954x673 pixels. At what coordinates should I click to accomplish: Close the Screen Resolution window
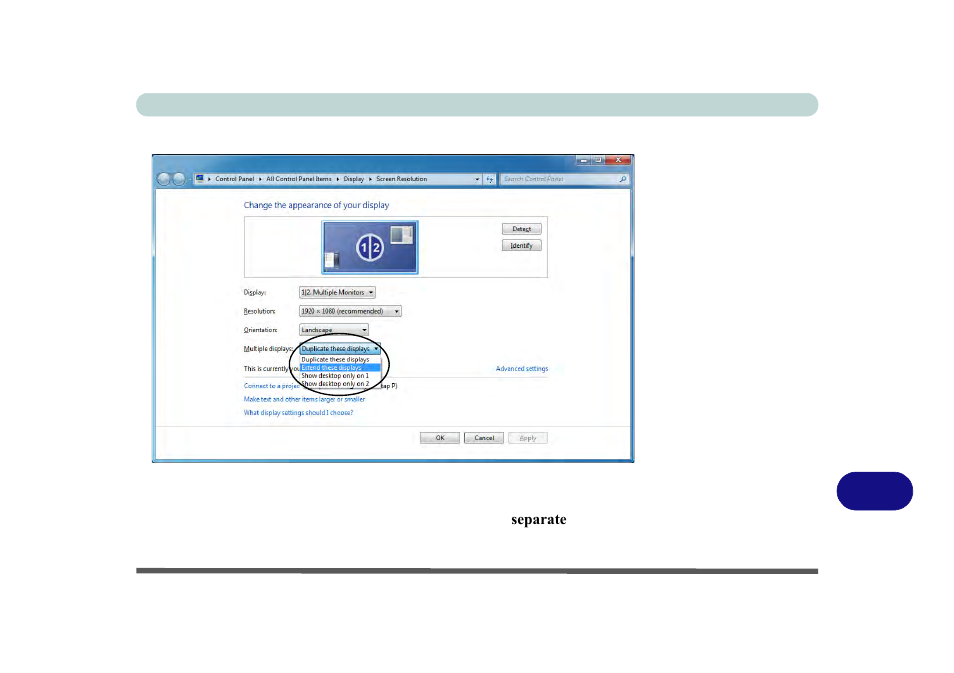coord(618,160)
